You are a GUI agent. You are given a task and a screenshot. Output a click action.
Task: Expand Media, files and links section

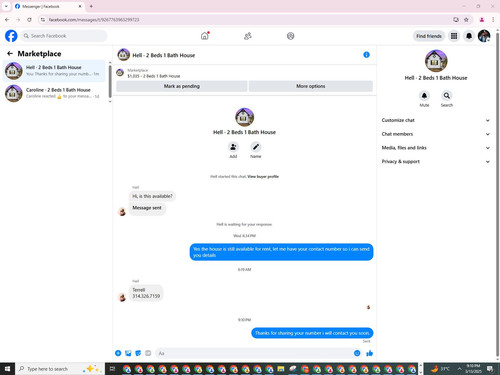click(x=436, y=148)
